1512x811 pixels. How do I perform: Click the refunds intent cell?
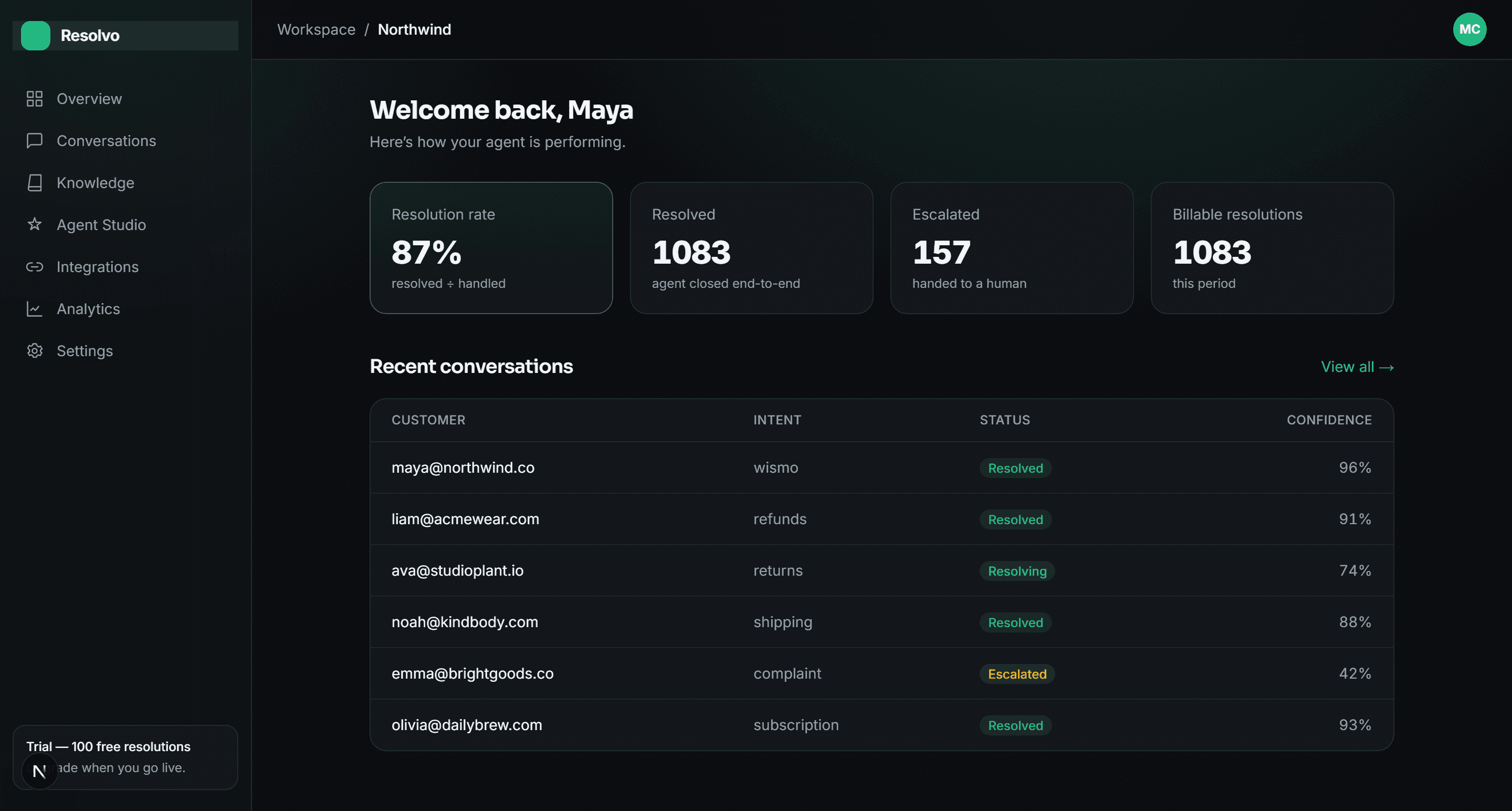[x=780, y=519]
